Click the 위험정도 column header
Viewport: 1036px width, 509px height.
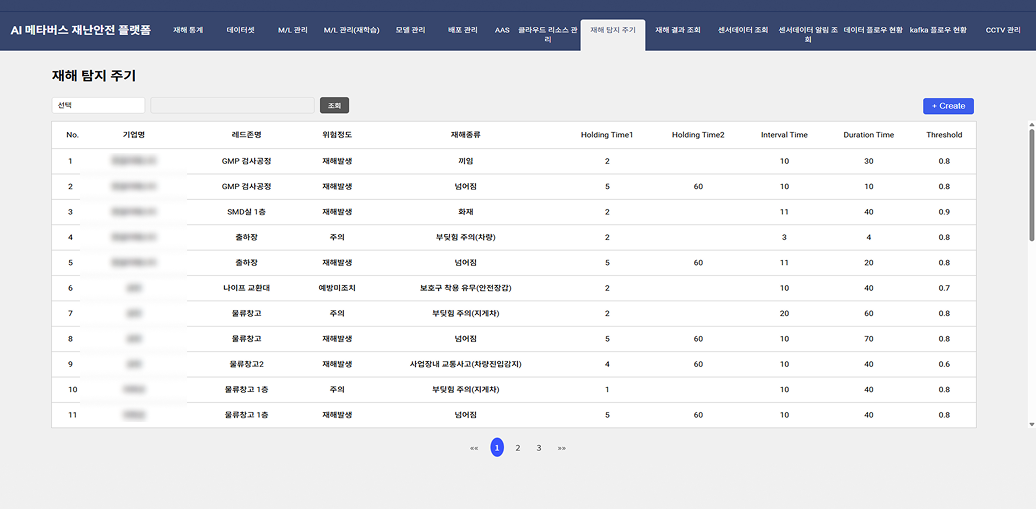pyautogui.click(x=337, y=135)
